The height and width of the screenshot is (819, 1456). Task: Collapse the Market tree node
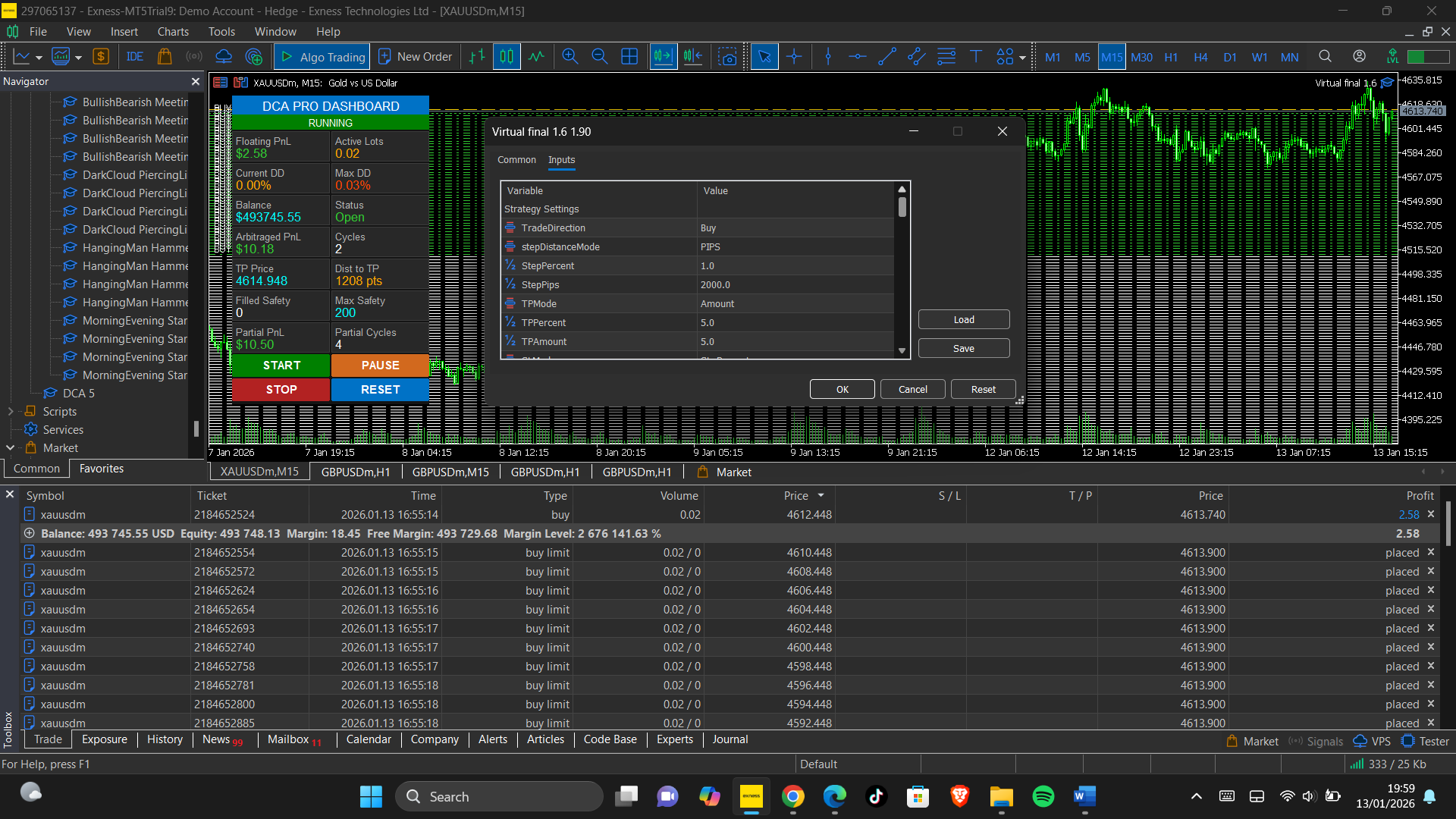click(11, 448)
